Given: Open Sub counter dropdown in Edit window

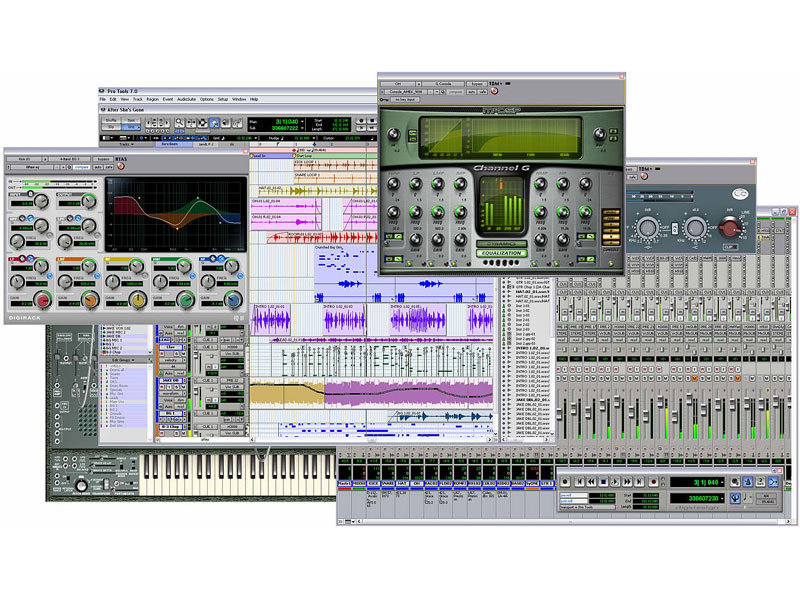Looking at the screenshot, I should click(303, 128).
